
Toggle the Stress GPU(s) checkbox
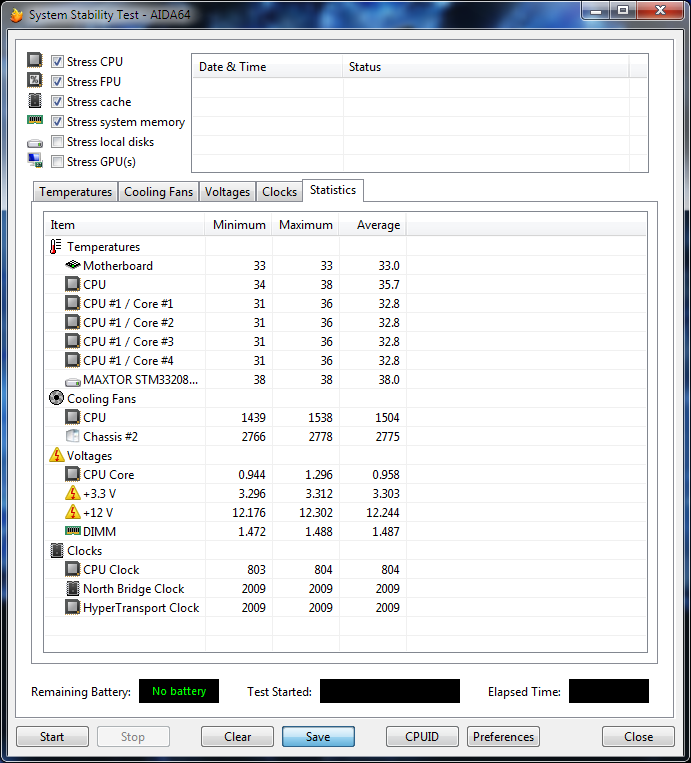pyautogui.click(x=58, y=162)
